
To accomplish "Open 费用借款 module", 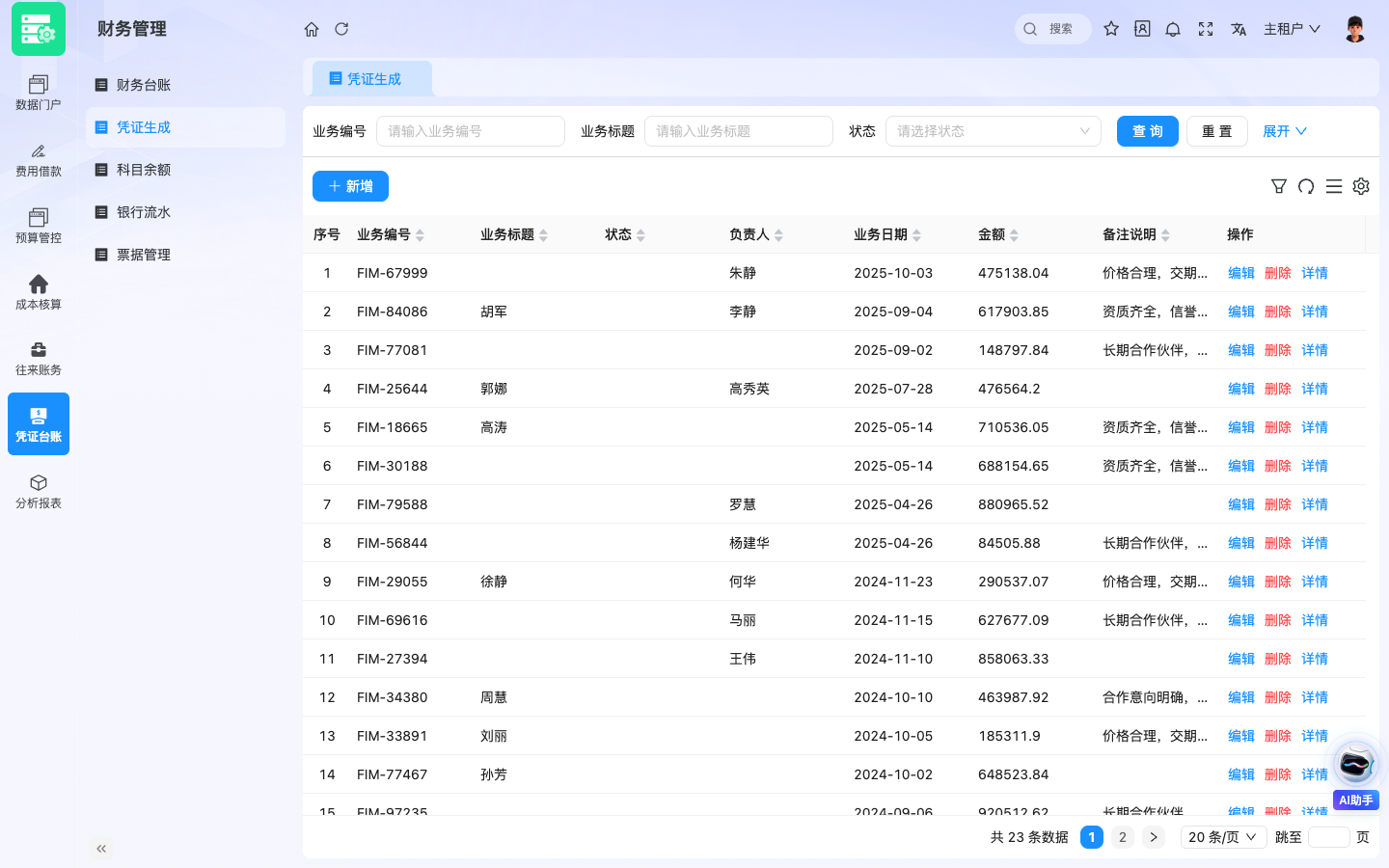I will click(x=39, y=159).
